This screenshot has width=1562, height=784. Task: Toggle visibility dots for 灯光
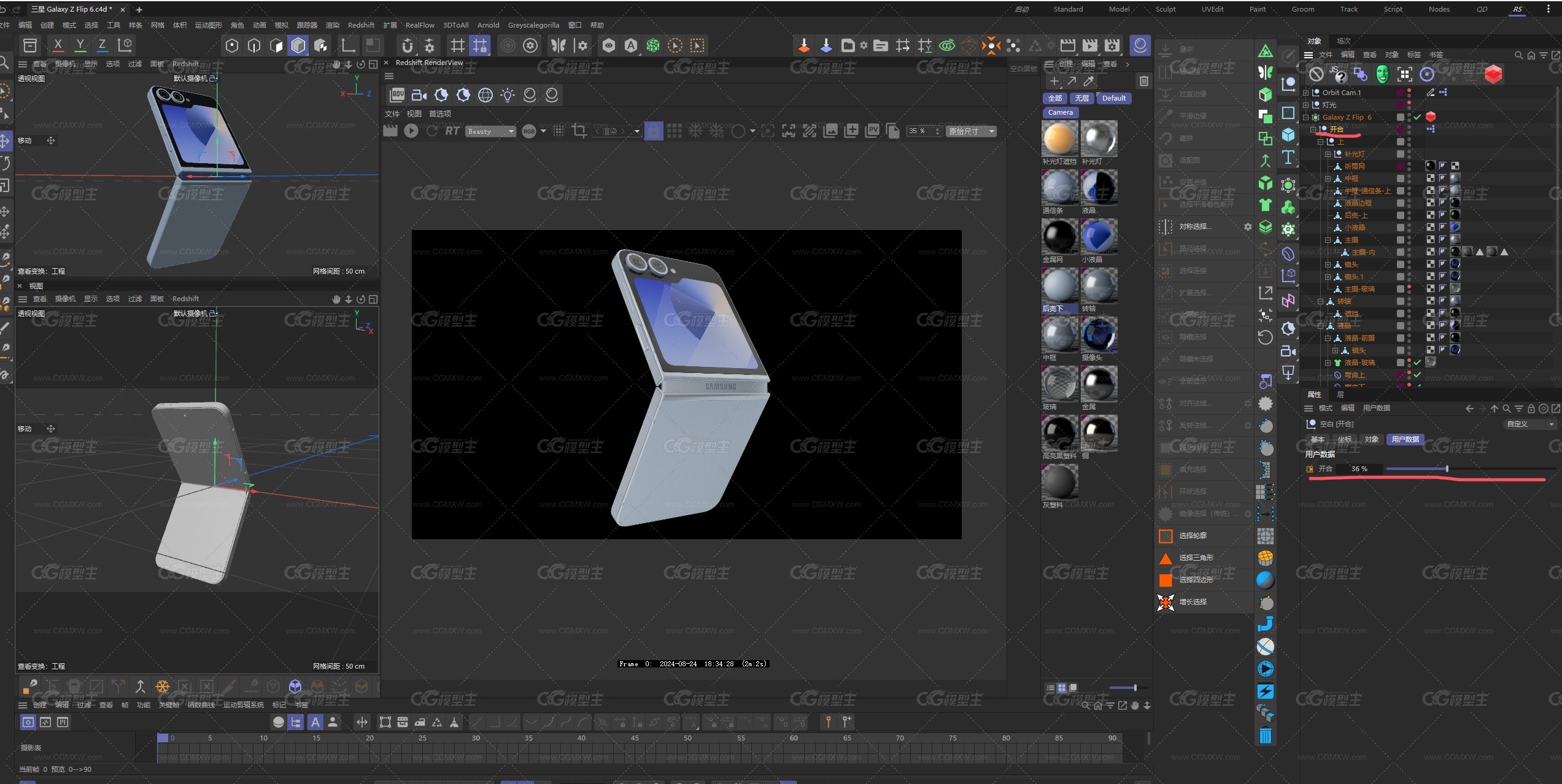1409,105
